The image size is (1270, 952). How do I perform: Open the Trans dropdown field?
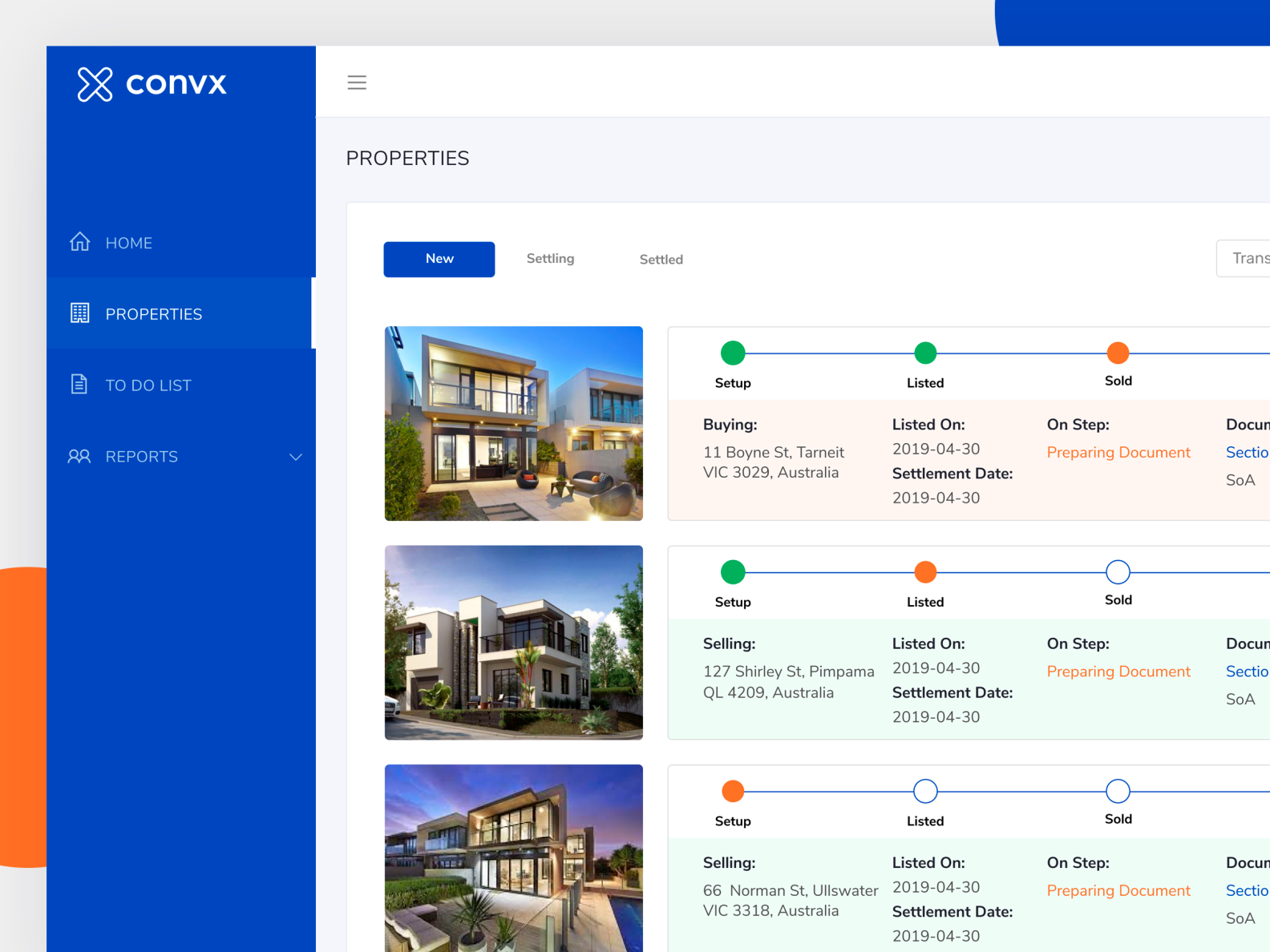1243,258
